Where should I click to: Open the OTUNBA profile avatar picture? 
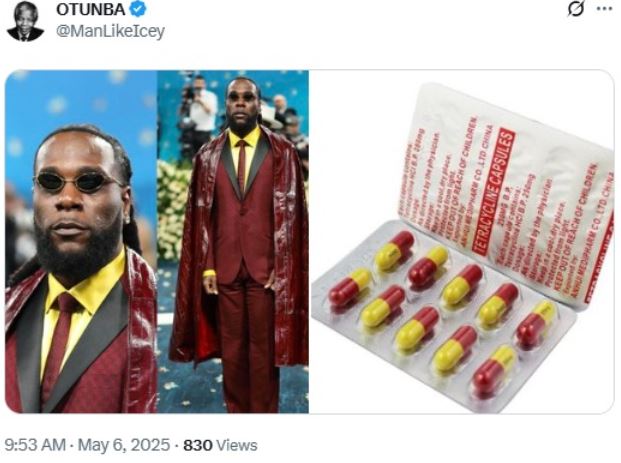pos(25,21)
